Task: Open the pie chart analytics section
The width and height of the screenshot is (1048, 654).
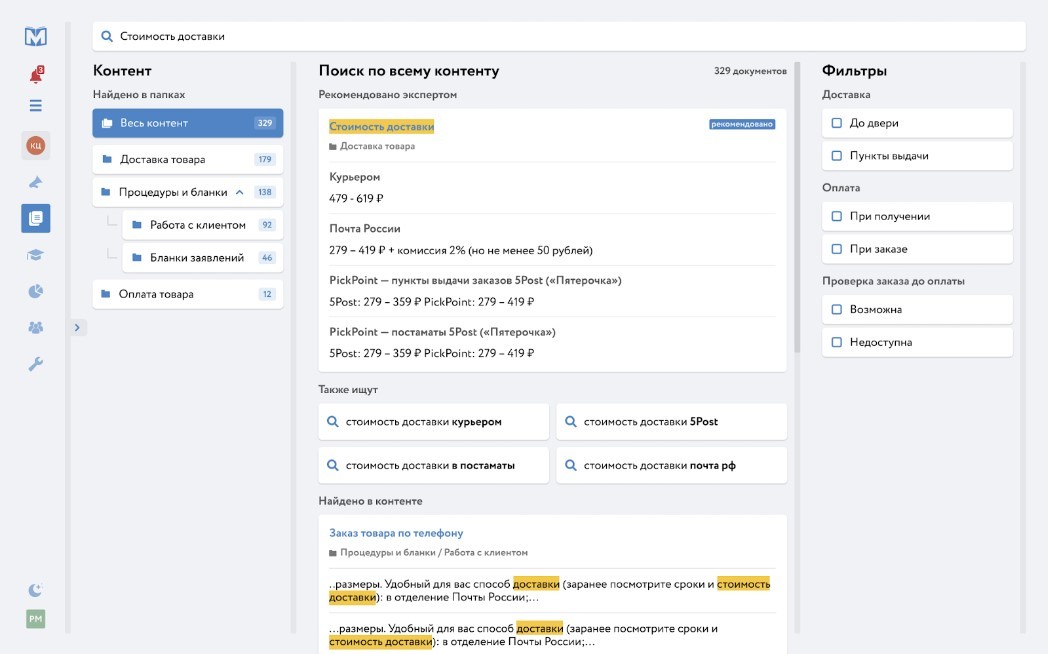Action: pyautogui.click(x=36, y=291)
